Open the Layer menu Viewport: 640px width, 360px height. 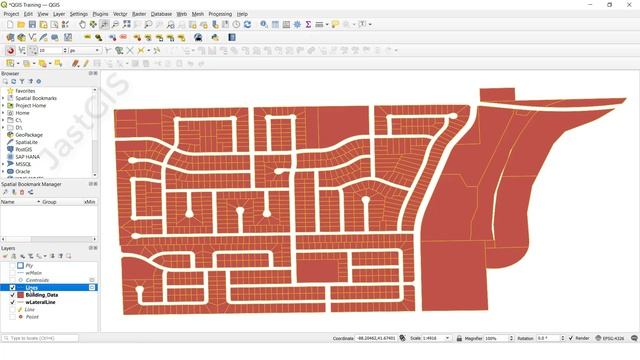tap(59, 14)
